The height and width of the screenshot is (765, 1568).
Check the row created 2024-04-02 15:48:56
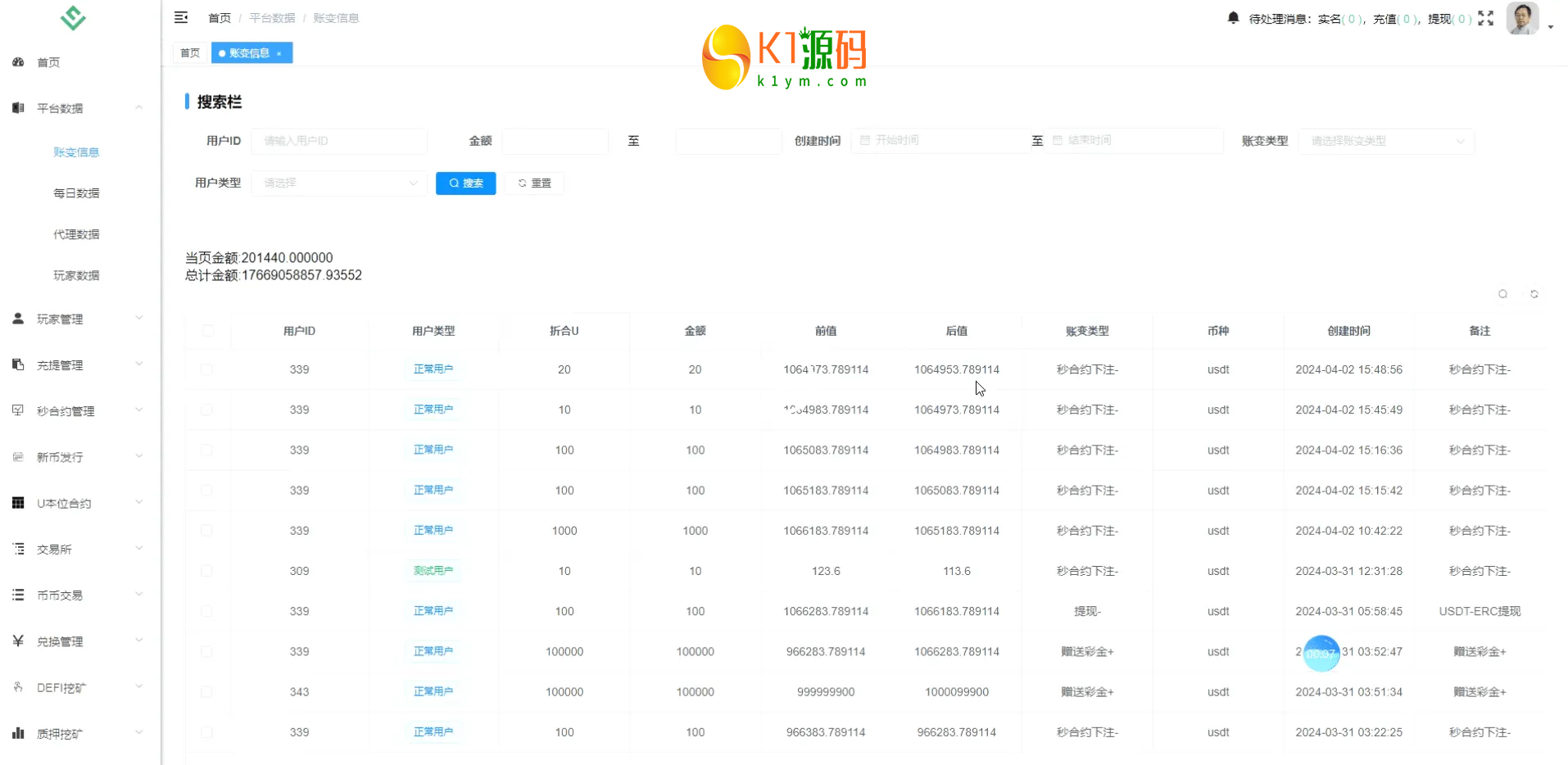[206, 369]
